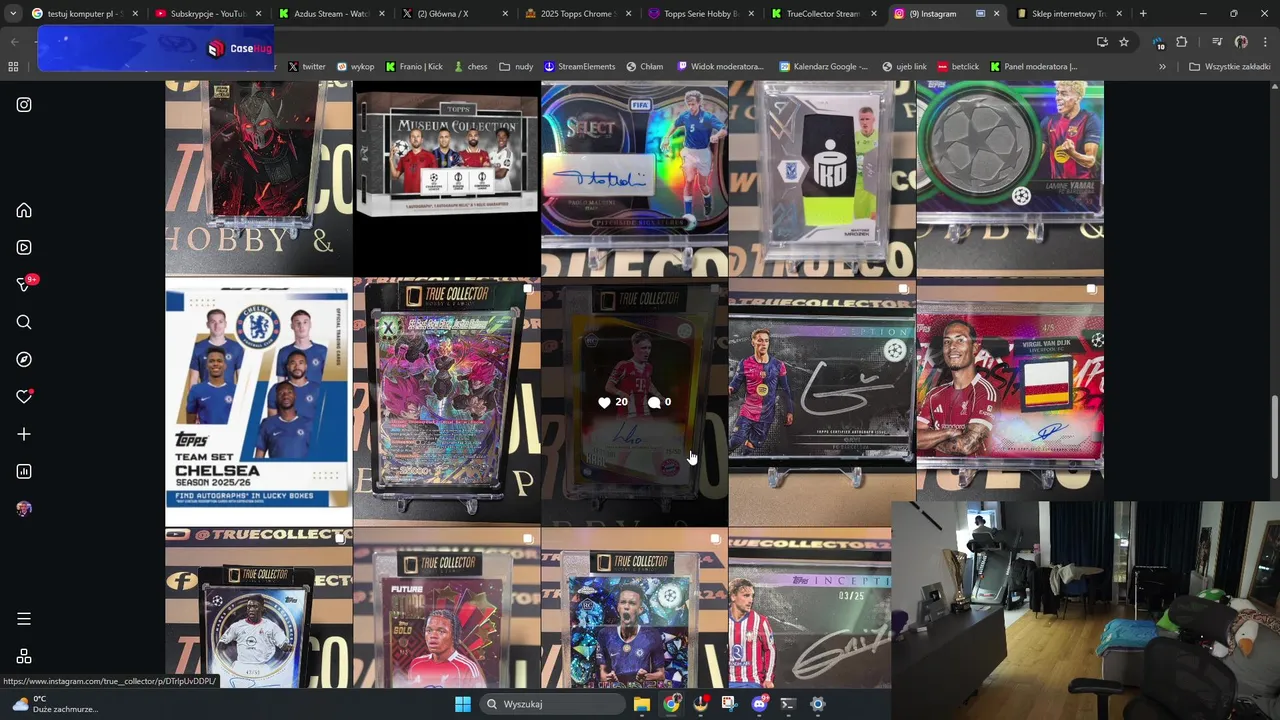Open the Search magnifier in Instagram sidebar
This screenshot has width=1280, height=720.
(x=24, y=322)
